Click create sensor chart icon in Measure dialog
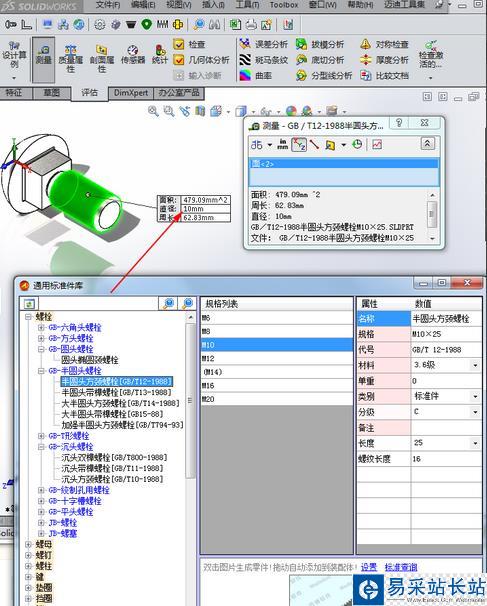This screenshot has width=487, height=606. 377,145
